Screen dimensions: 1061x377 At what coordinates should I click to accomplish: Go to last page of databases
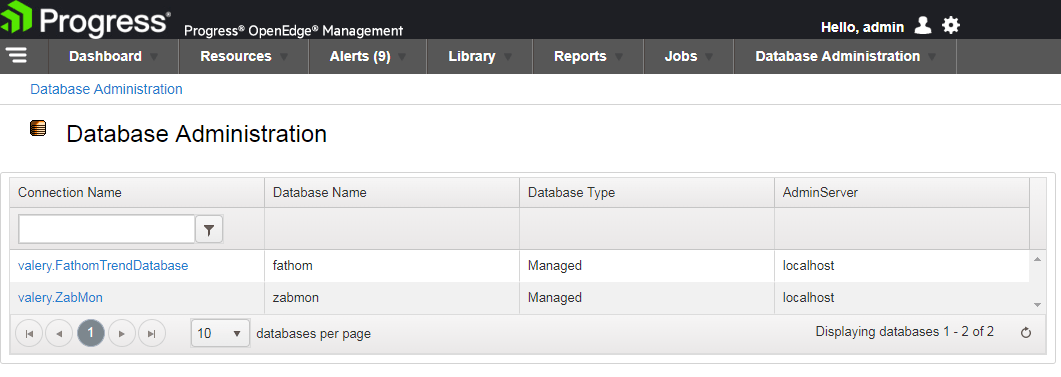pyautogui.click(x=152, y=333)
